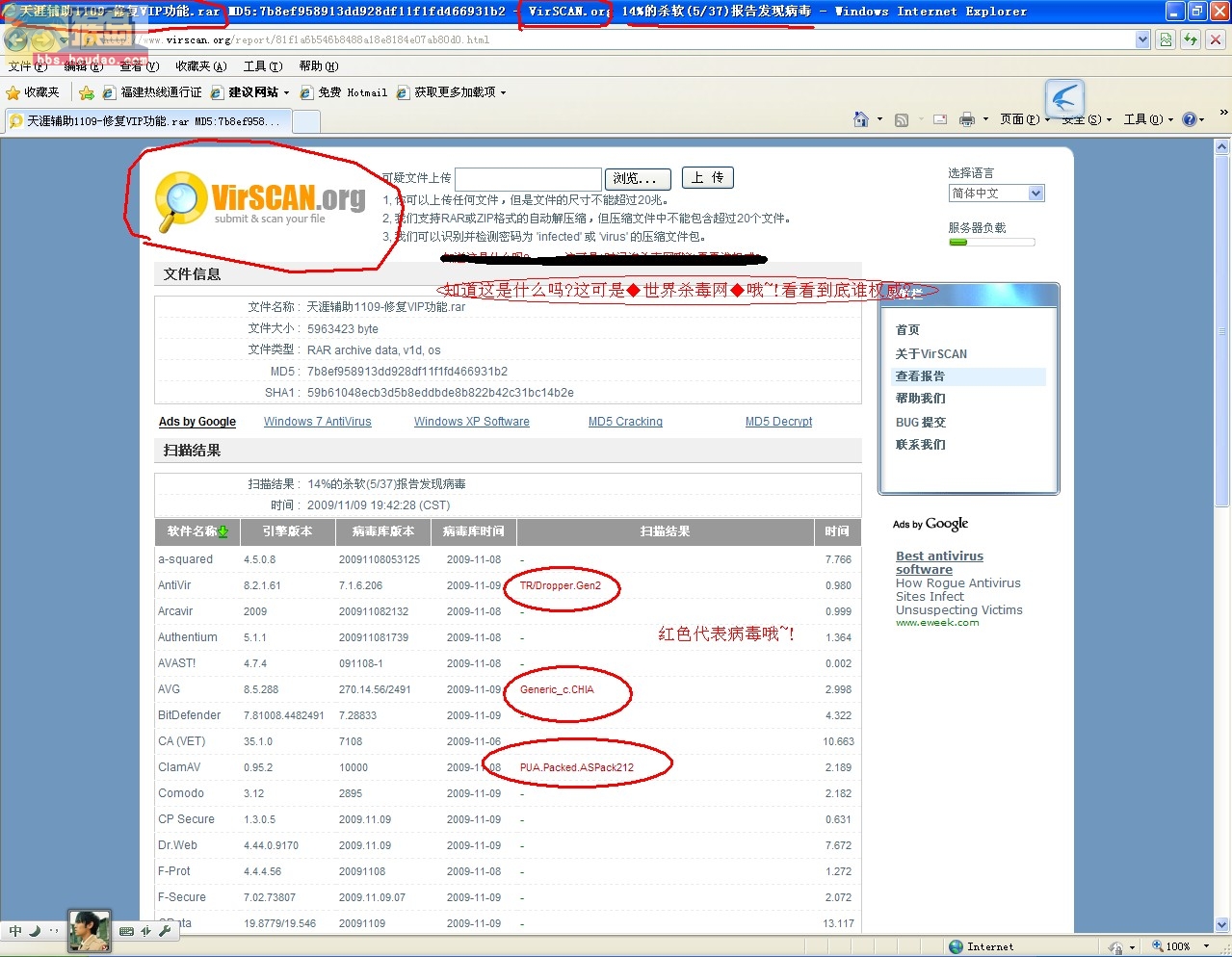The height and width of the screenshot is (957, 1232).
Task: Open the address bar history dropdown arrow
Action: (x=1142, y=39)
